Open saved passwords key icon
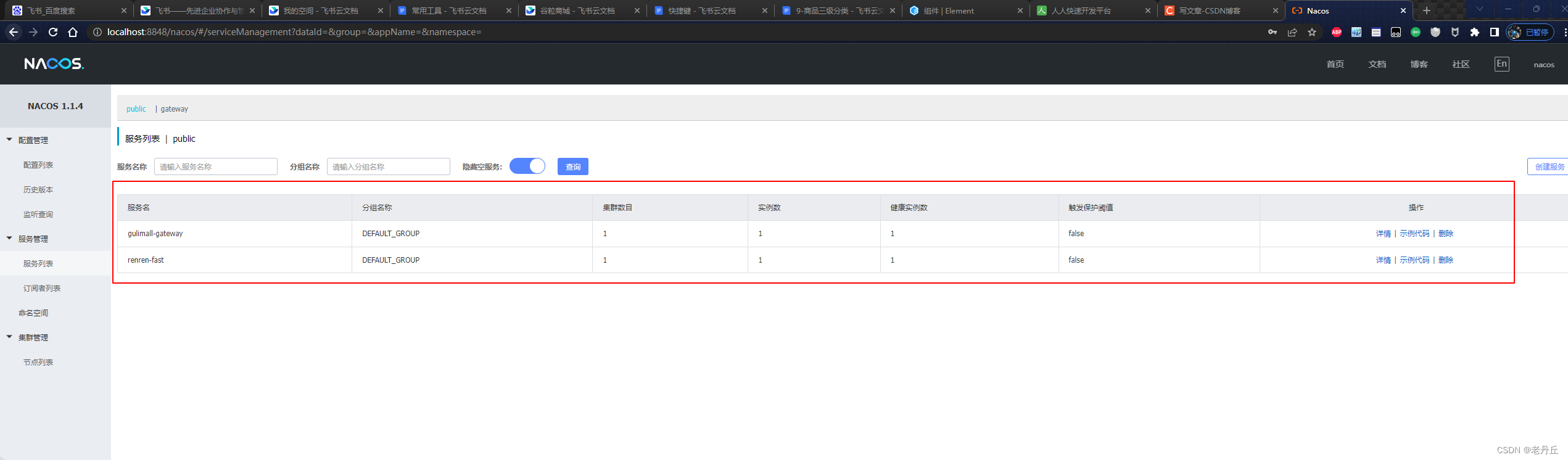Screen dimensions: 1568x460 [1272, 32]
